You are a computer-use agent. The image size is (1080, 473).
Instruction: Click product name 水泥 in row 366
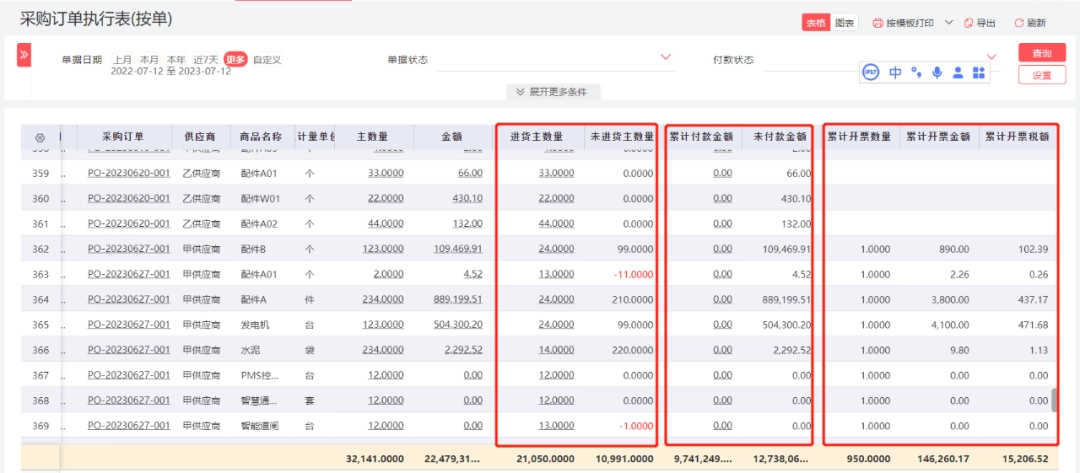[x=251, y=350]
